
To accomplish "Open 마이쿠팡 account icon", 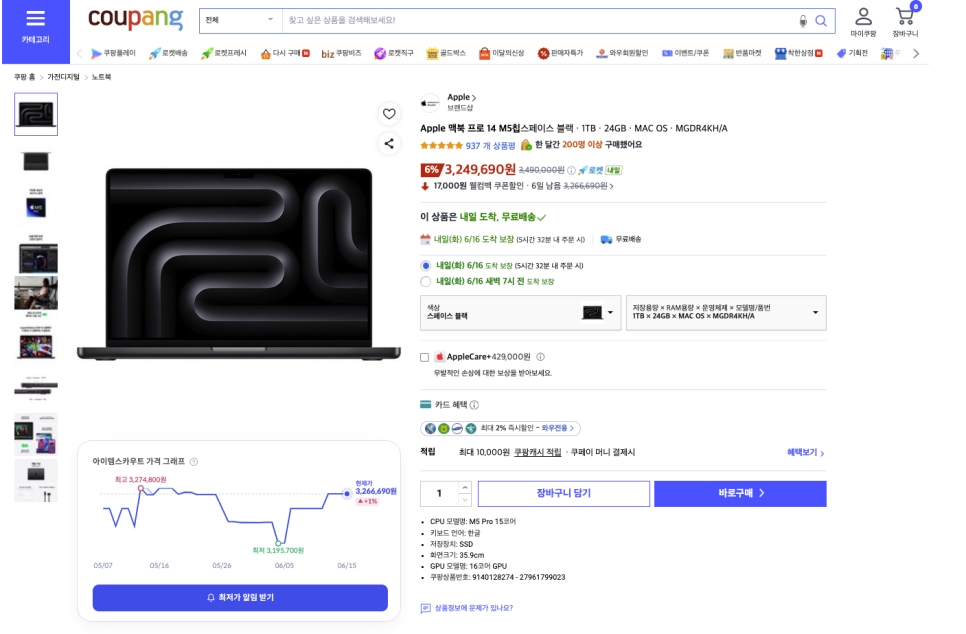I will [863, 22].
